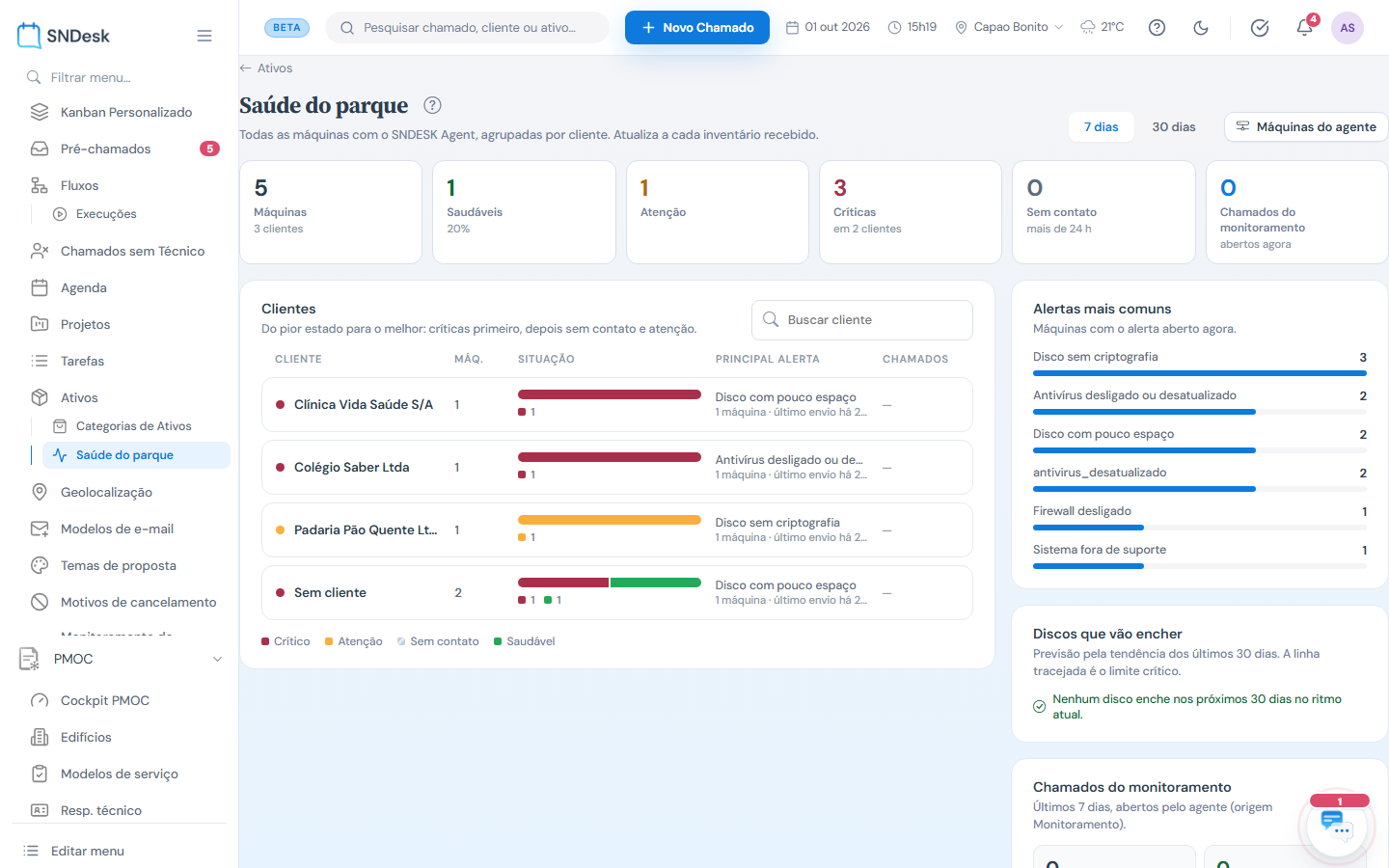Open AS user avatar menu
This screenshot has width=1389, height=868.
1348,28
